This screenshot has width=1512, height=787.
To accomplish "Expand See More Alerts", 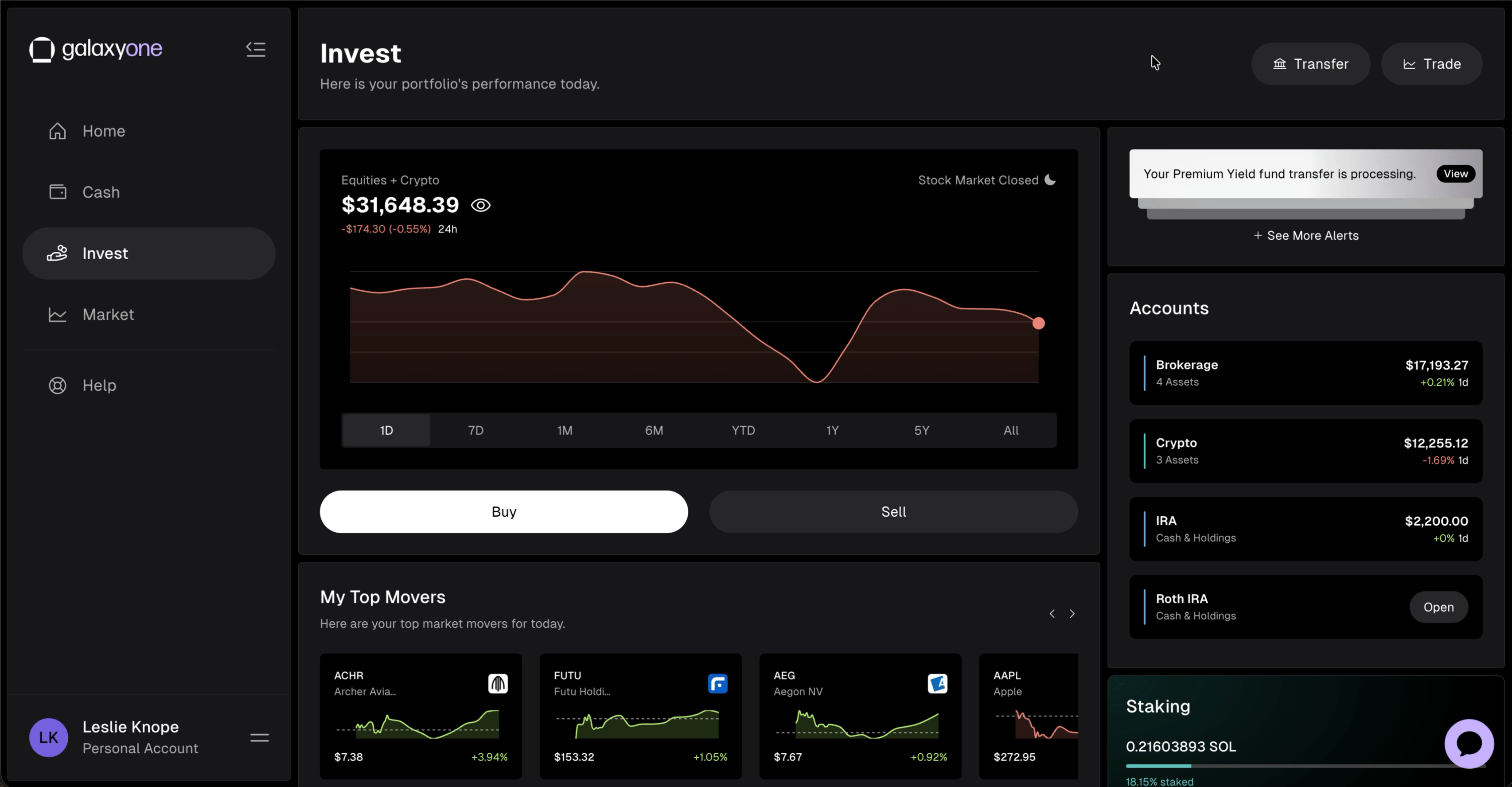I will (x=1306, y=235).
